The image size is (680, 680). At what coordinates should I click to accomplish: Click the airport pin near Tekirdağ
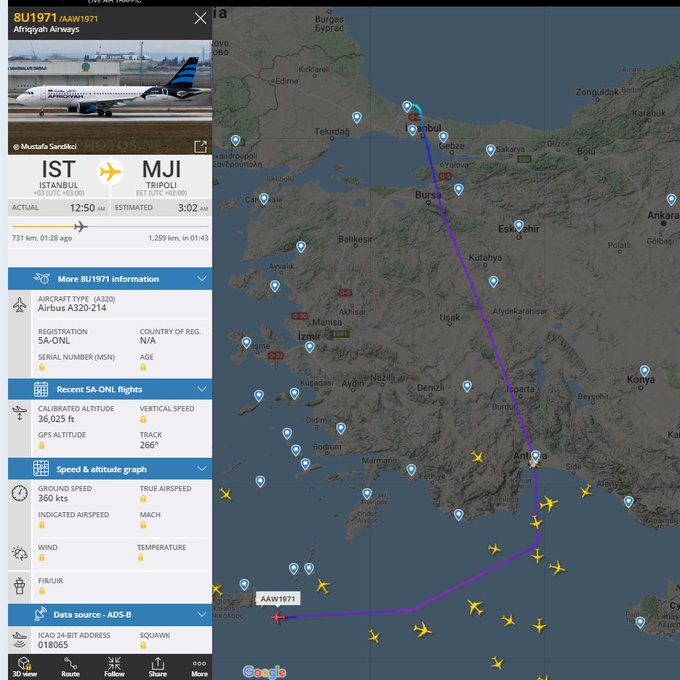coord(356,118)
